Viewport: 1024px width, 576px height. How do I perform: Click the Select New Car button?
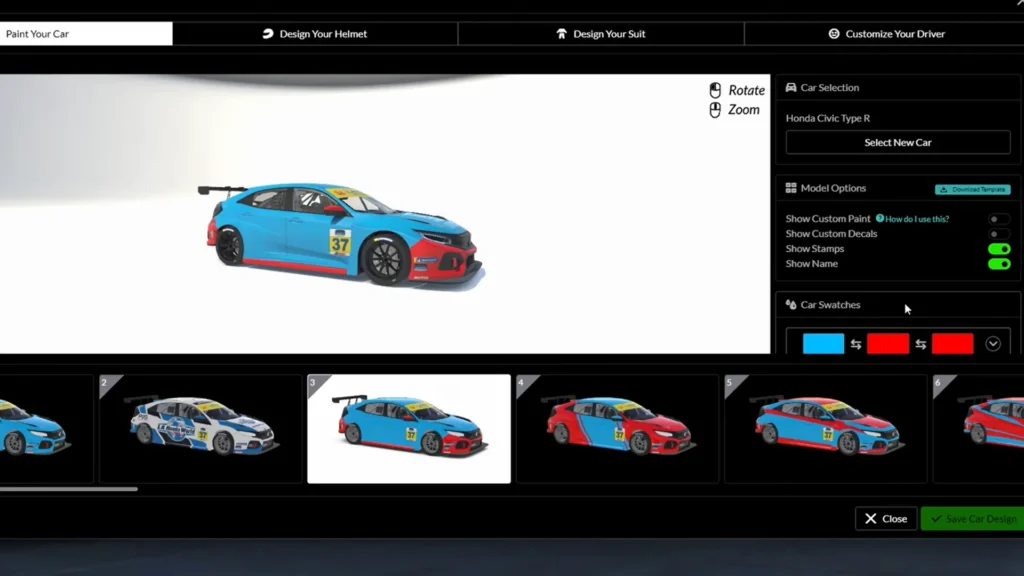[898, 142]
